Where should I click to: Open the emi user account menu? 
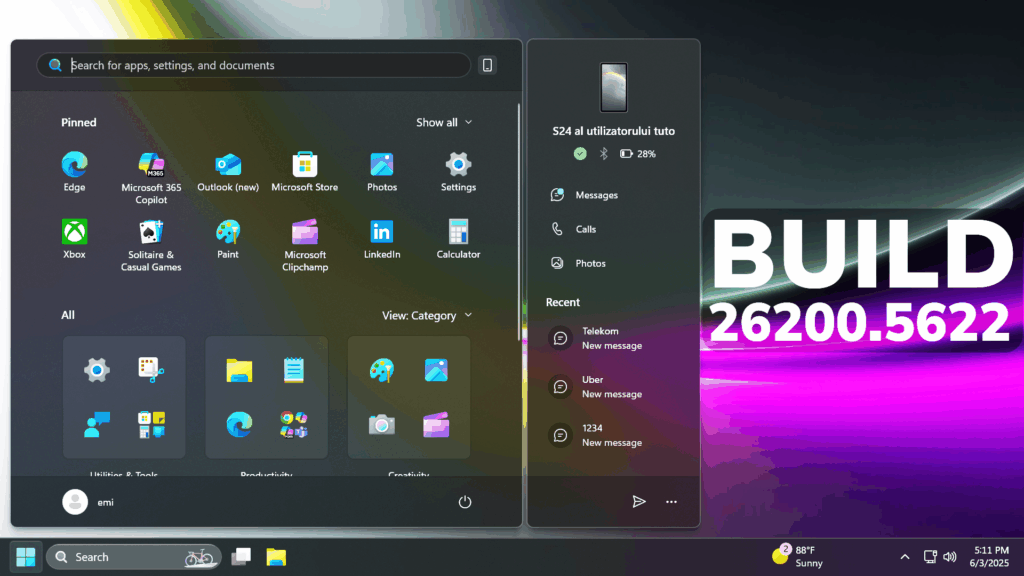(x=88, y=502)
